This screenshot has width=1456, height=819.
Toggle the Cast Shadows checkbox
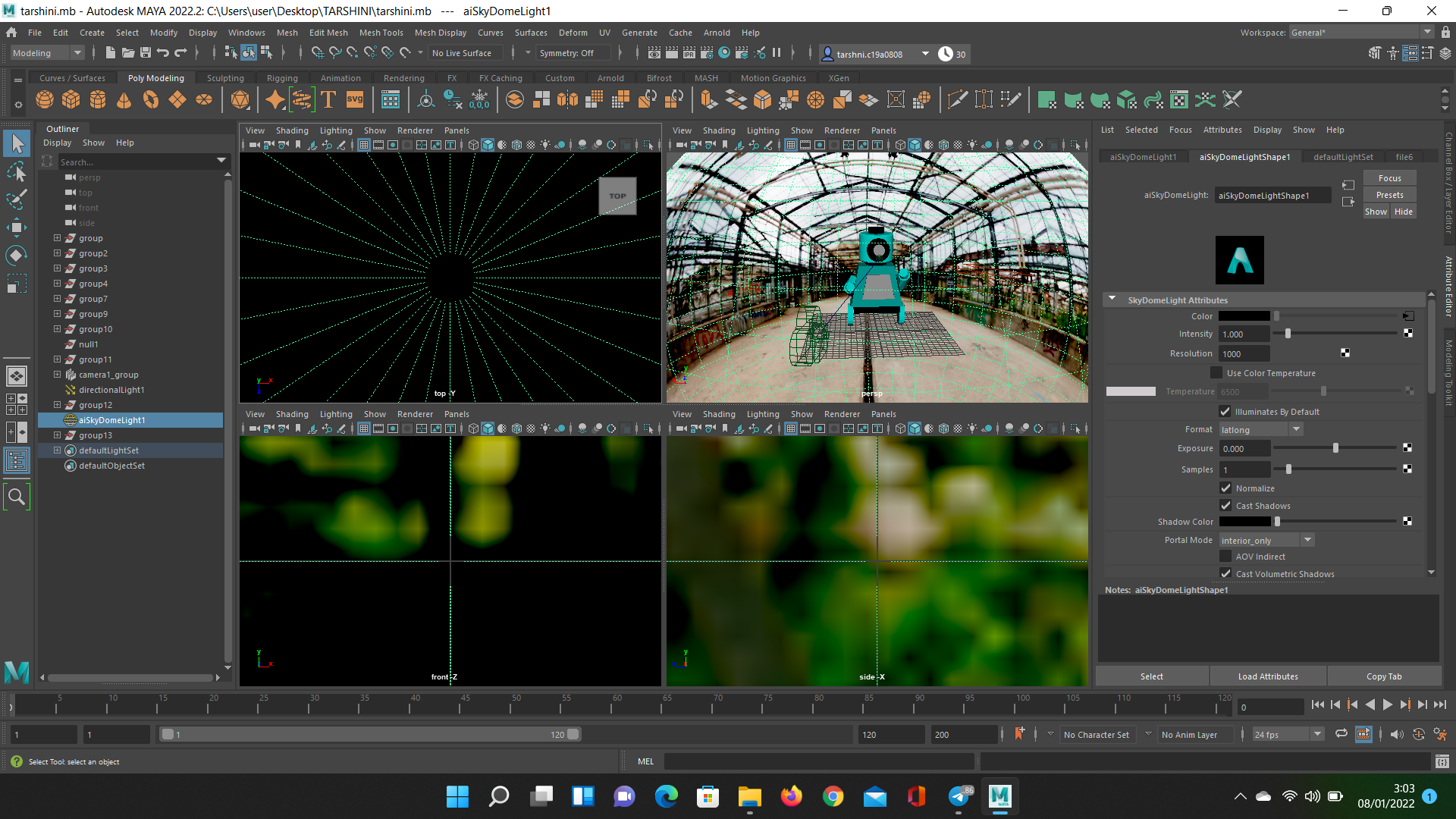click(1225, 506)
